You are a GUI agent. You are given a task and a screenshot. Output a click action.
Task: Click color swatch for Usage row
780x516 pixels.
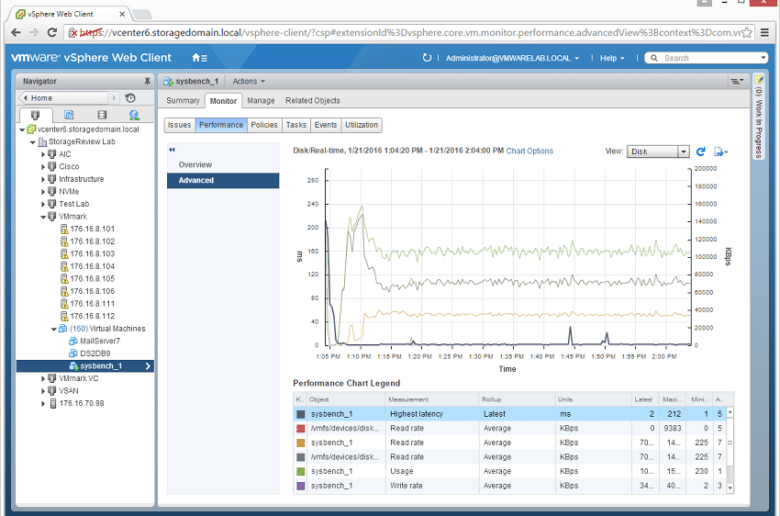[300, 471]
